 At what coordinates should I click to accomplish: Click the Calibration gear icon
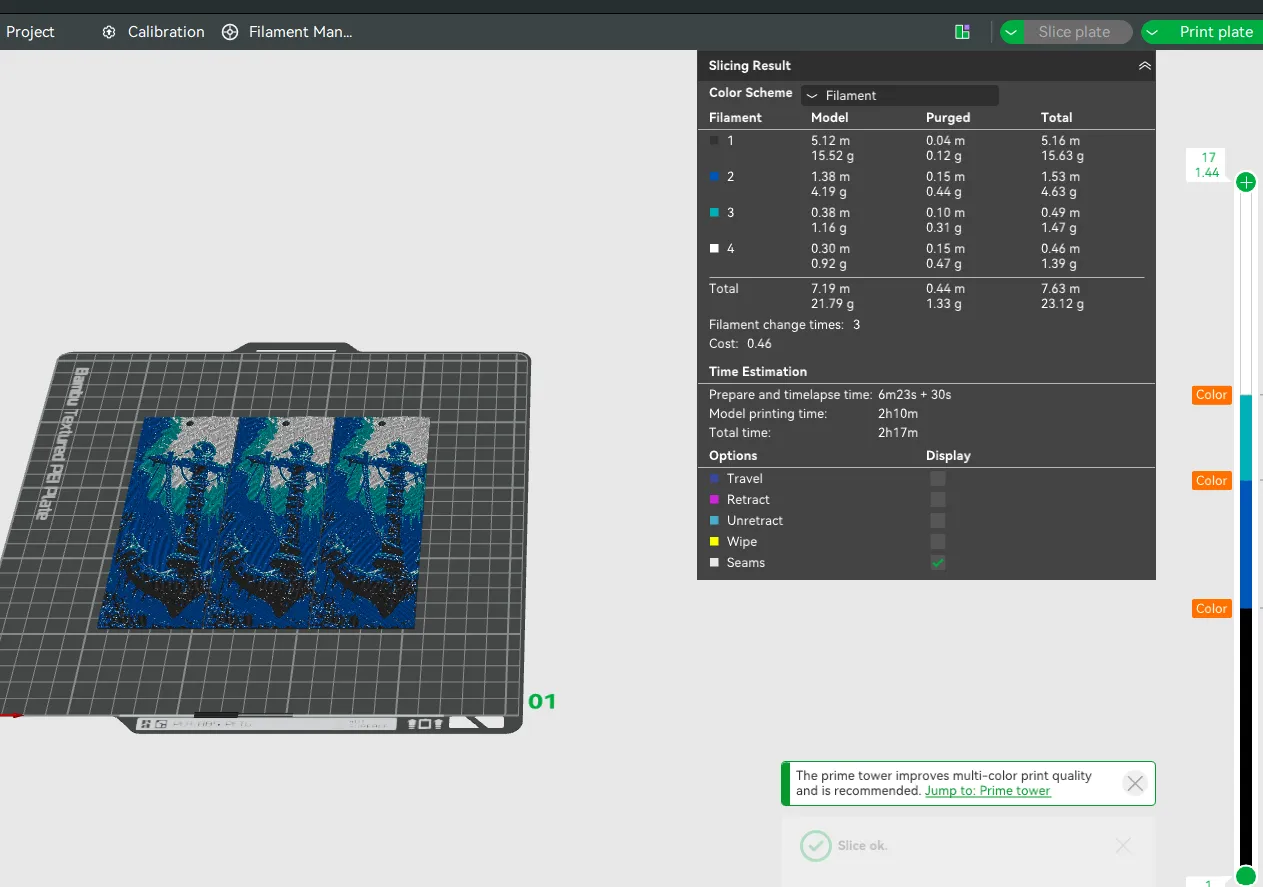[109, 32]
